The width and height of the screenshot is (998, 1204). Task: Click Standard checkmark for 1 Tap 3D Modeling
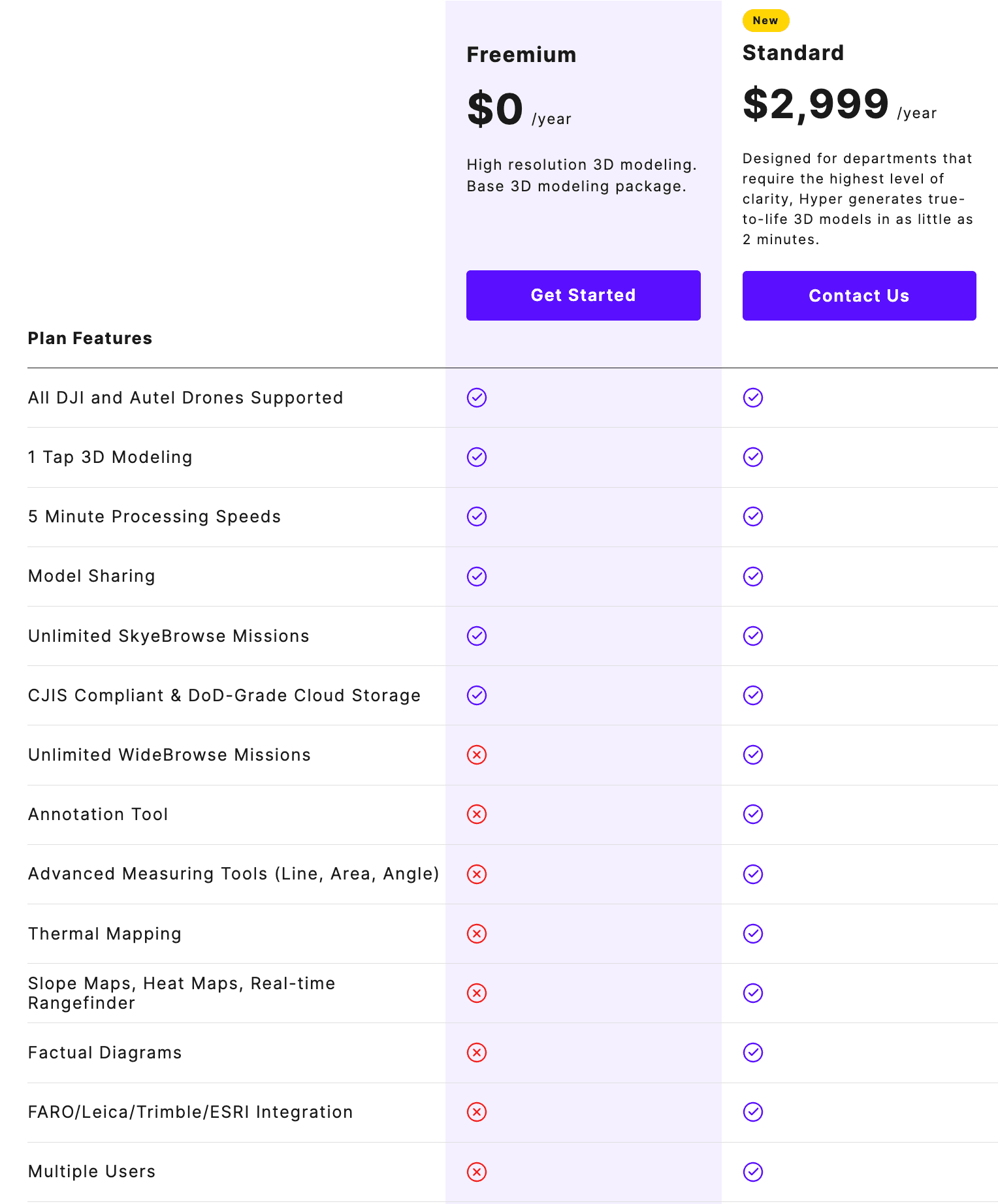coord(753,457)
